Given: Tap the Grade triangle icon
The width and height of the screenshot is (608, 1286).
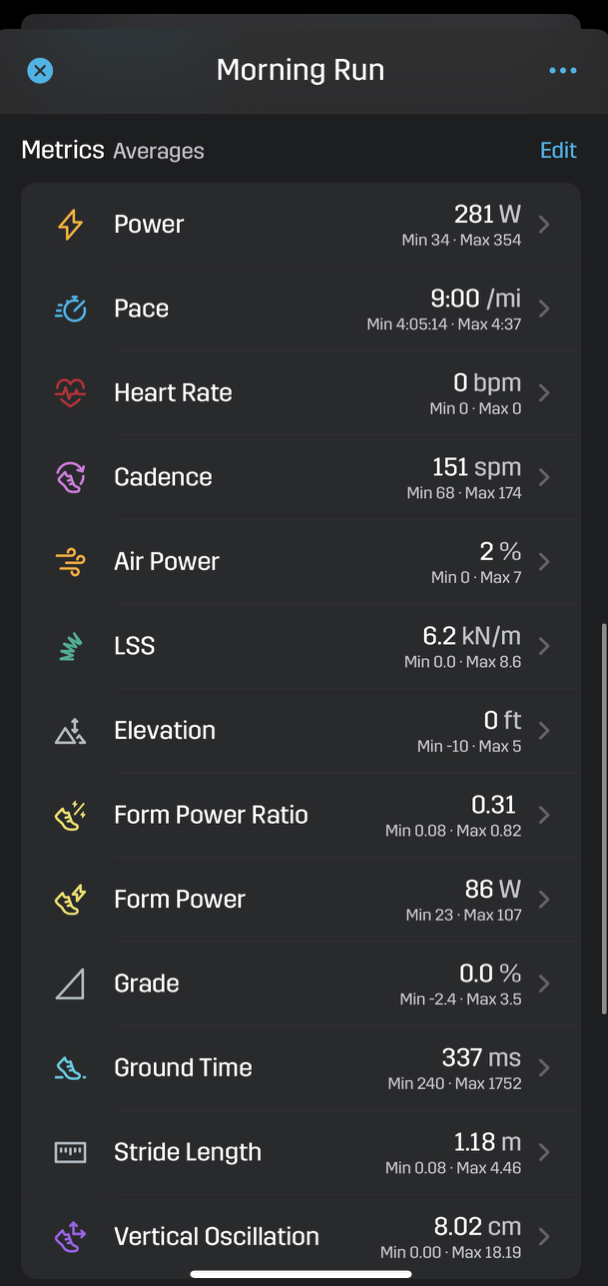Looking at the screenshot, I should pyautogui.click(x=70, y=984).
